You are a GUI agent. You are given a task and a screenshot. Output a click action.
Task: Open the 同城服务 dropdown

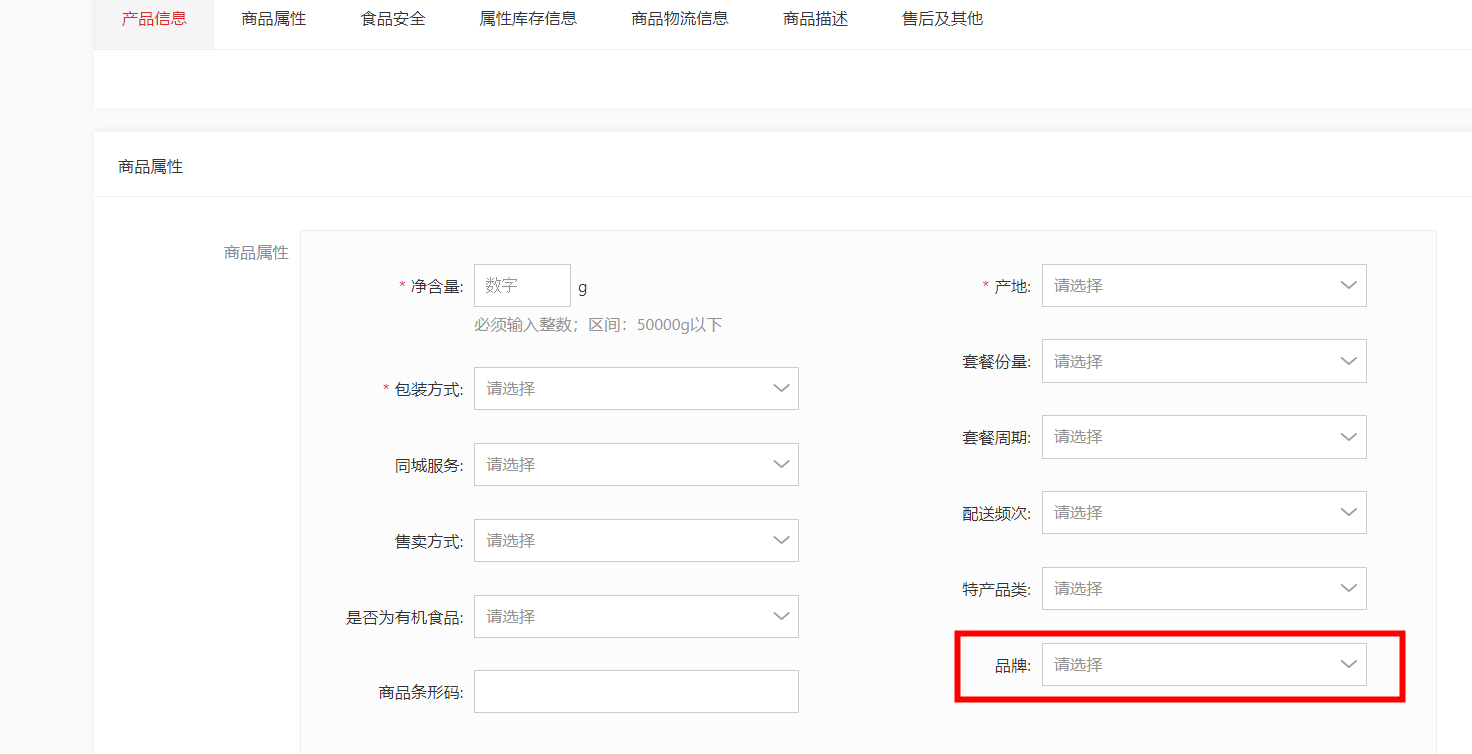click(x=636, y=465)
